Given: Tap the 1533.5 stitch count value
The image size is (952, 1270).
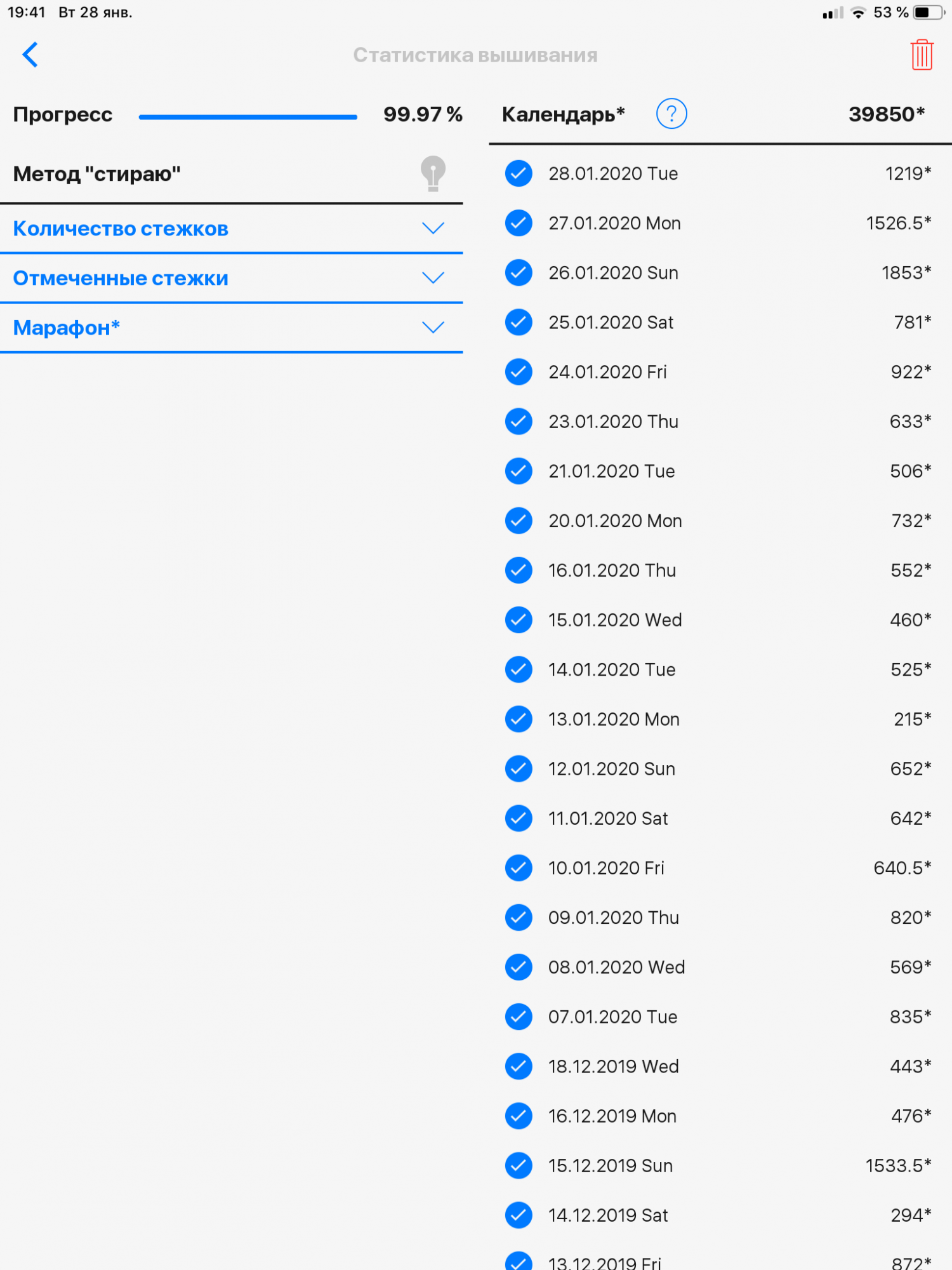Looking at the screenshot, I should [x=897, y=1165].
